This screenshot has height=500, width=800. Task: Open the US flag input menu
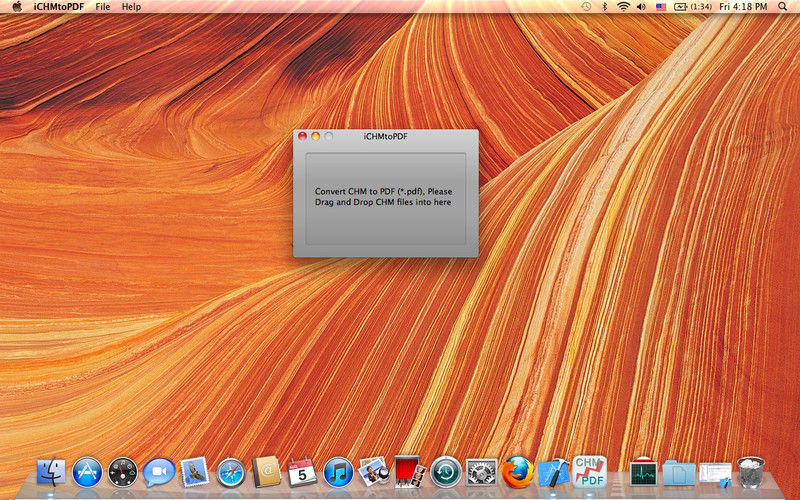point(661,7)
